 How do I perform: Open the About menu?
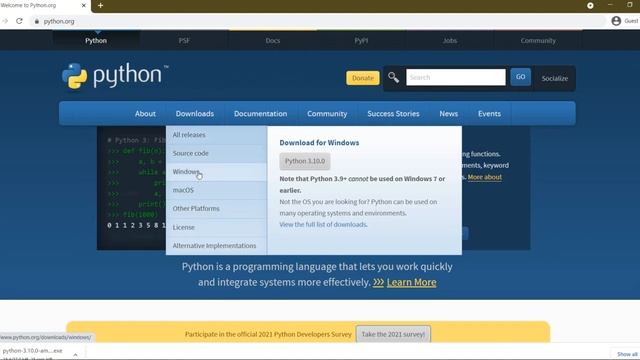click(145, 114)
